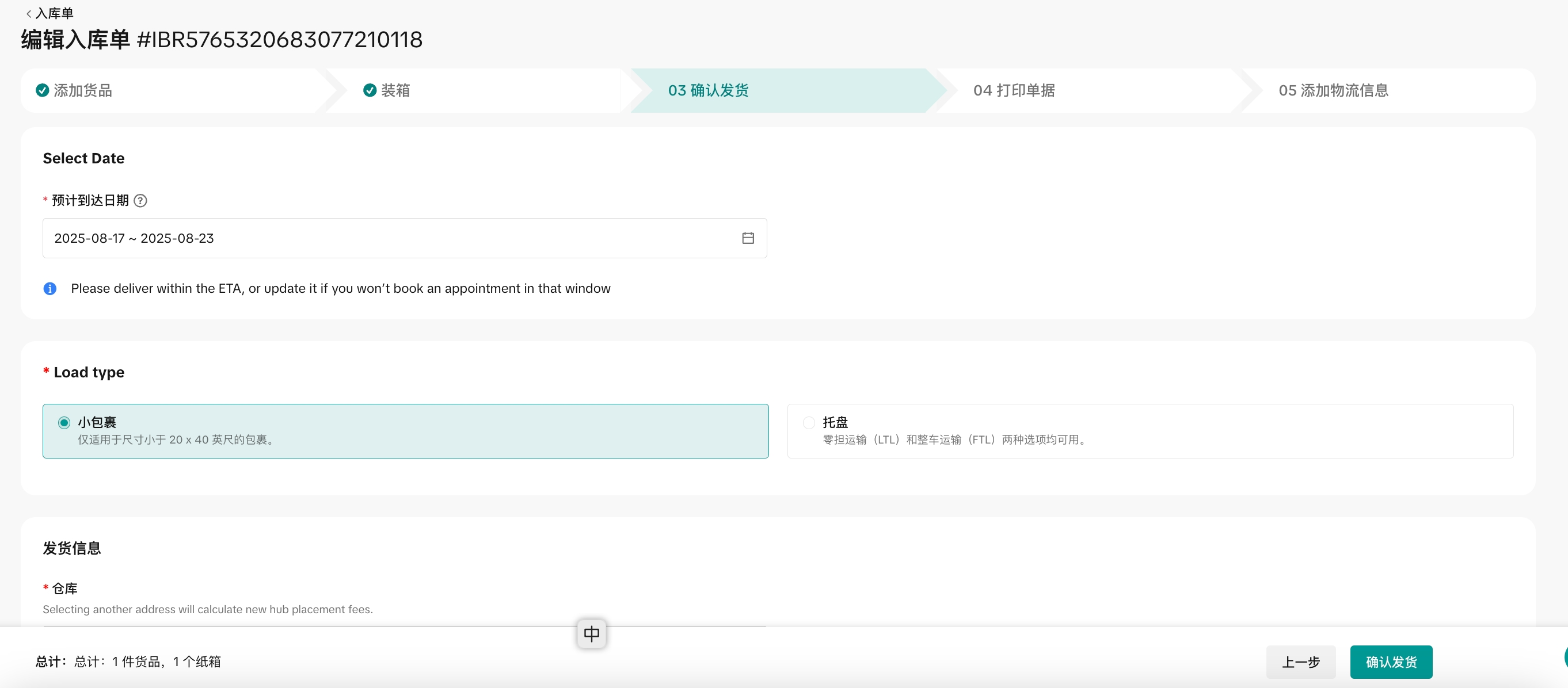Screen dimensions: 1568x688
Task: Click the blue info icon by ETA notice
Action: pos(50,288)
